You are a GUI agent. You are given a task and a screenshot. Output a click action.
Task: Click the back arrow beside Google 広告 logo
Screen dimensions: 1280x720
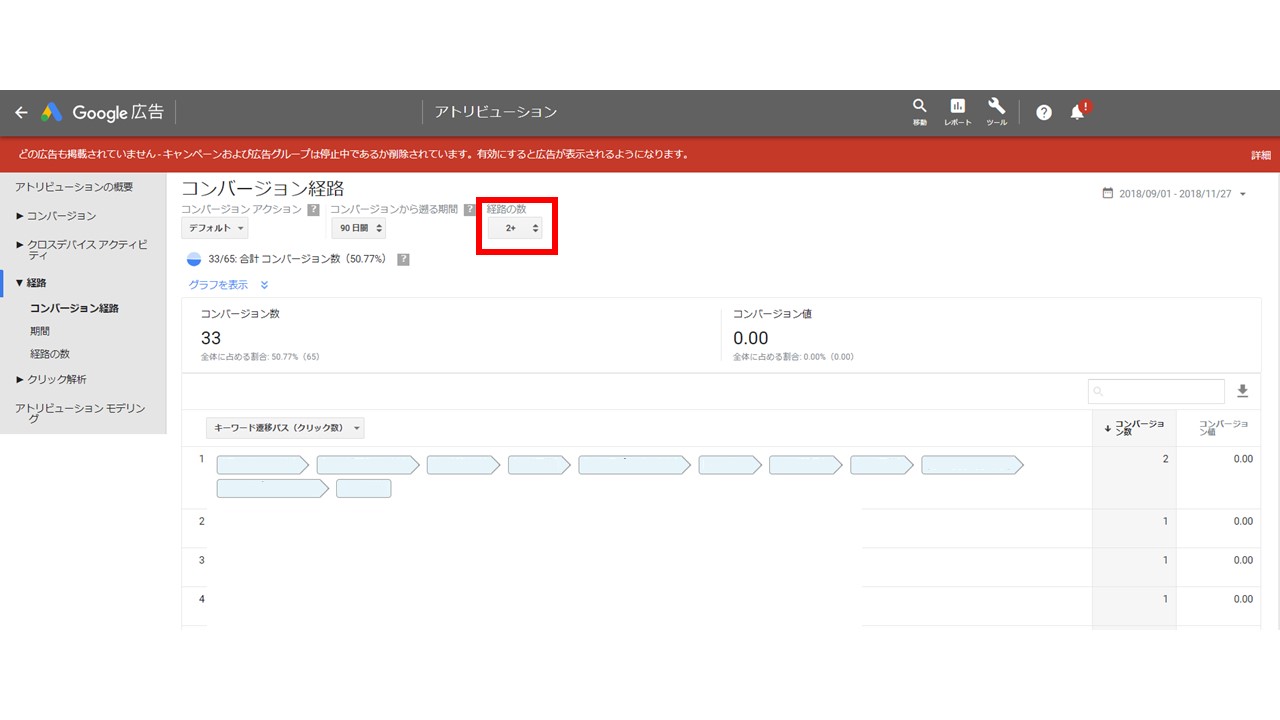click(x=21, y=113)
